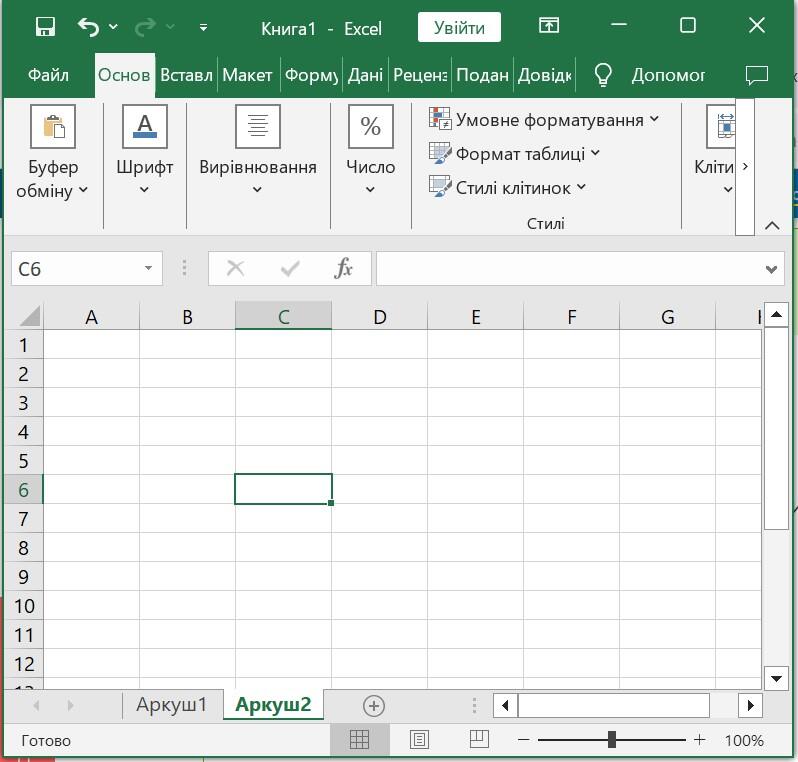Open the Буфер обміну clipboard icon
Screen dimensions: 798x762
53,126
